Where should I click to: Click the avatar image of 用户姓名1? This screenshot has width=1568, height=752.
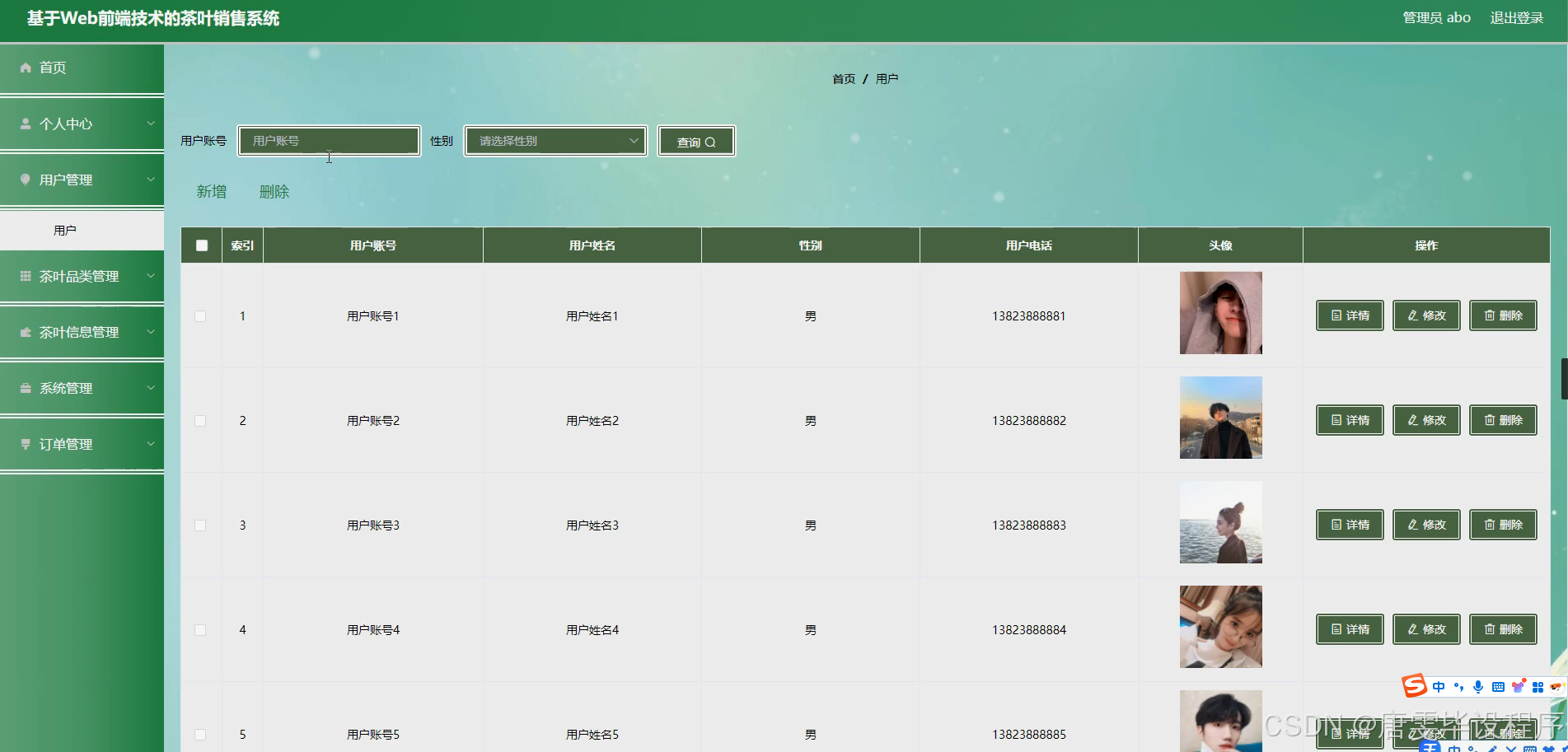click(1220, 313)
